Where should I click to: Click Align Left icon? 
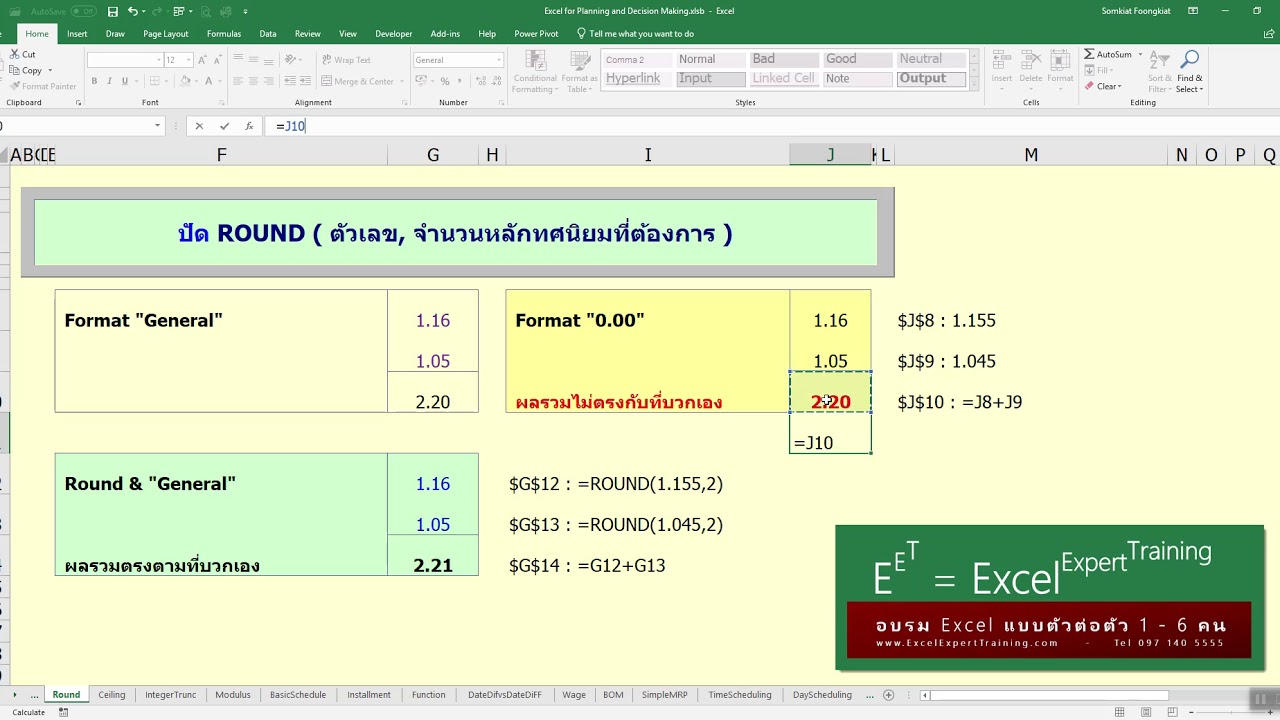tap(239, 81)
